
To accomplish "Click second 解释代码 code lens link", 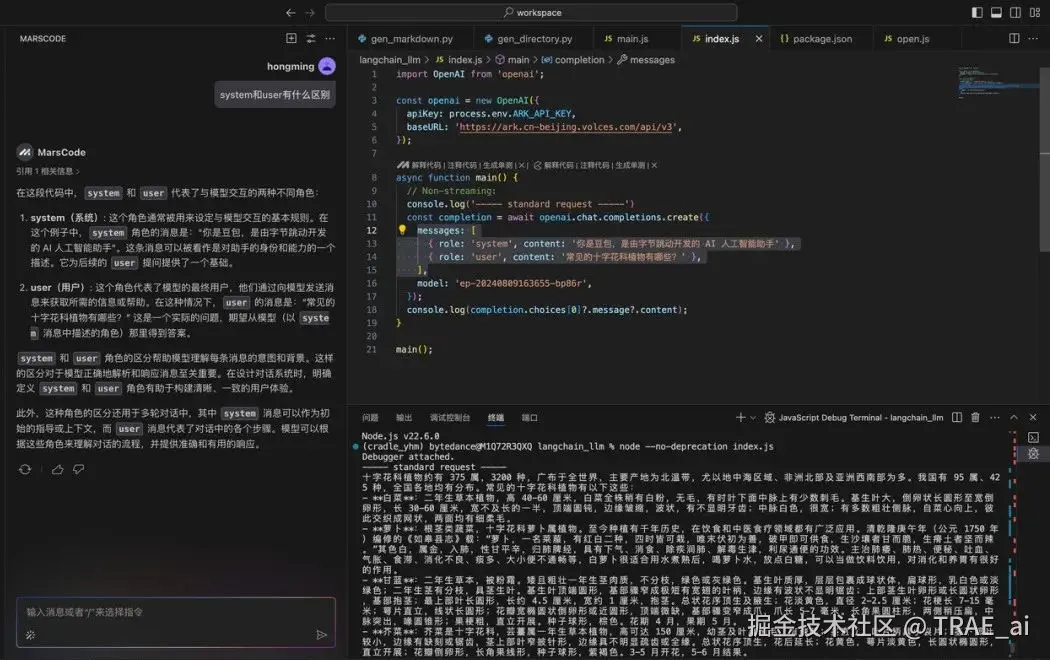I will (x=558, y=165).
